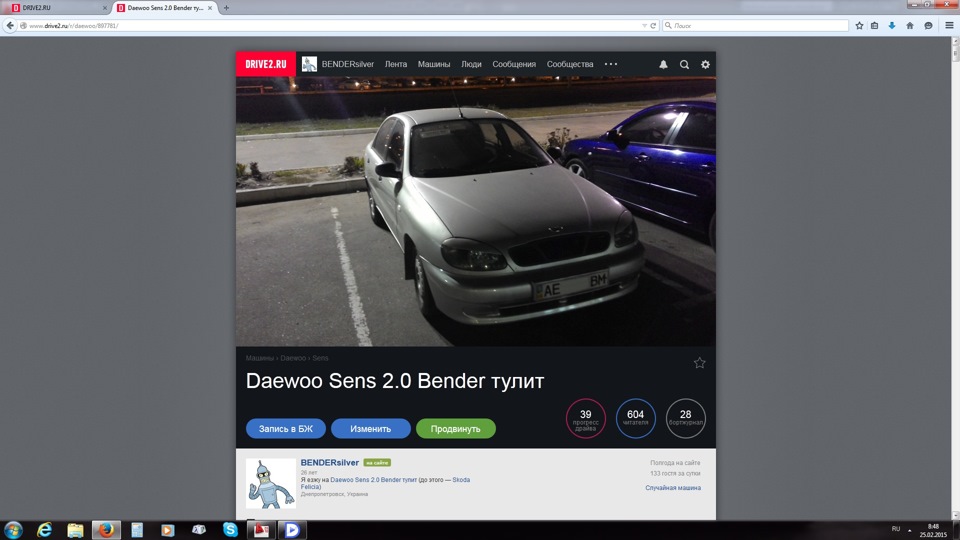This screenshot has height=540, width=960.
Task: Click the Продвинуть green button
Action: click(456, 429)
